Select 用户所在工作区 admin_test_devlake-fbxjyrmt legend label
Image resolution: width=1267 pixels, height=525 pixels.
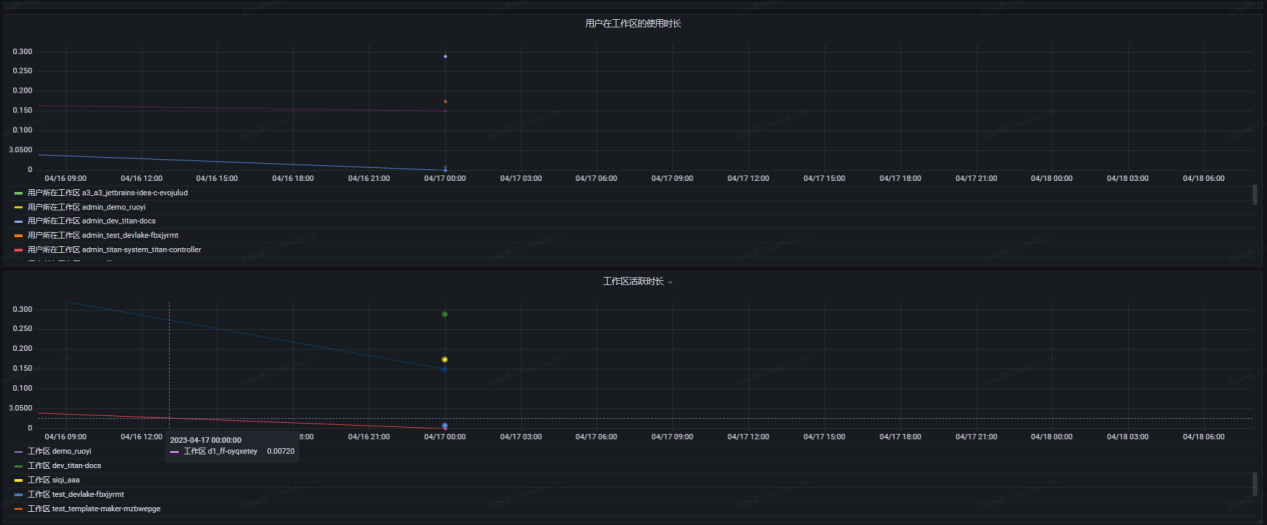pyautogui.click(x=102, y=235)
